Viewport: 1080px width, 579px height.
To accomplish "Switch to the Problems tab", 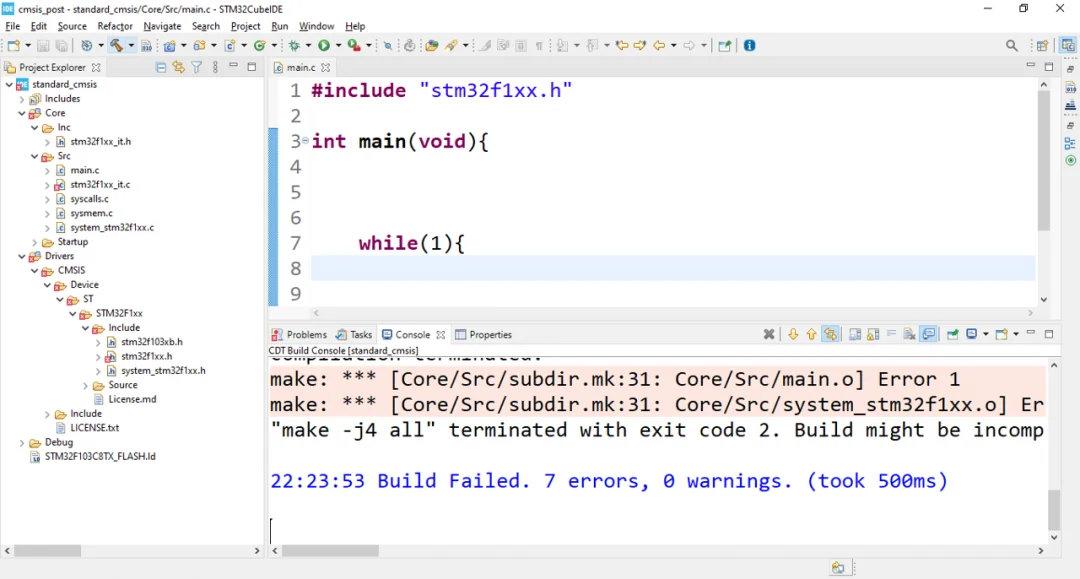I will [x=299, y=335].
